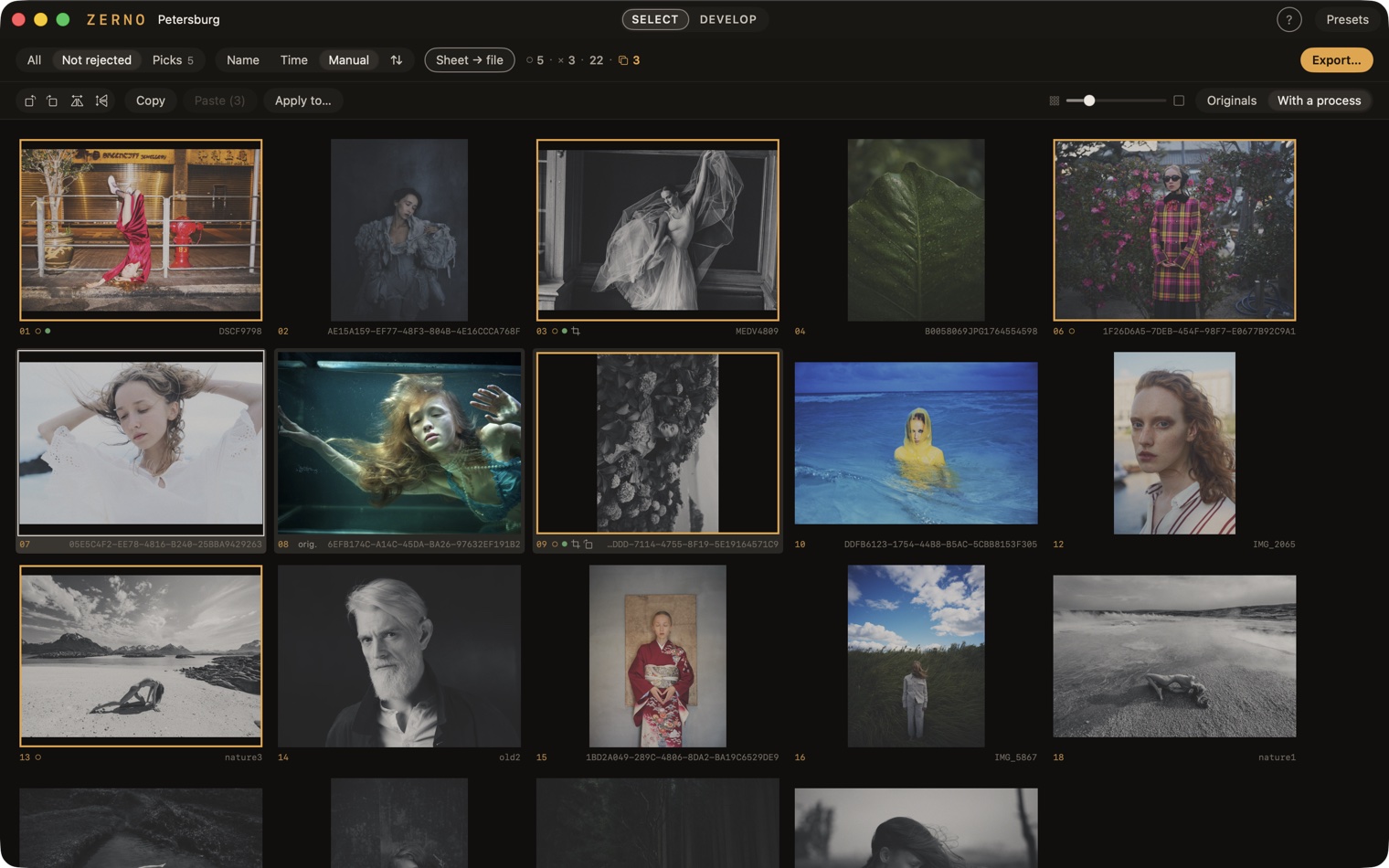Click the Sheet → file button
This screenshot has width=1389, height=868.
coord(470,60)
